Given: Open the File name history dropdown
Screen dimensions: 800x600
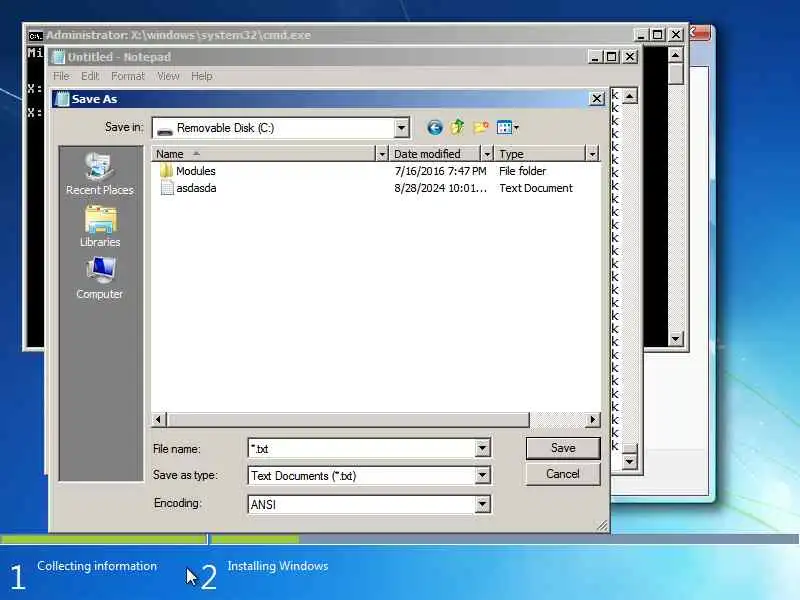Looking at the screenshot, I should pyautogui.click(x=482, y=448).
